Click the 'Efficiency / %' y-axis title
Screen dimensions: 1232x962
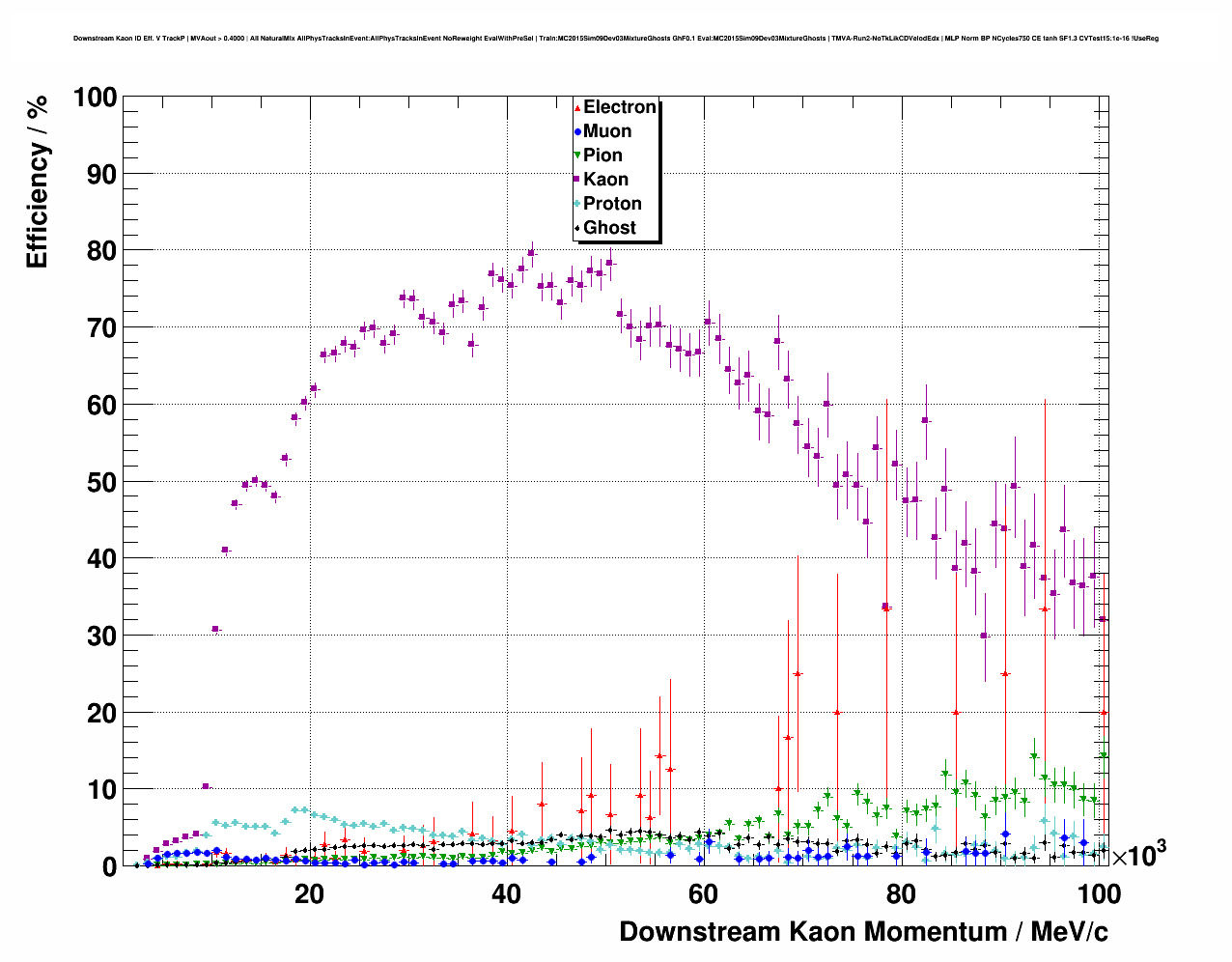pos(37,183)
